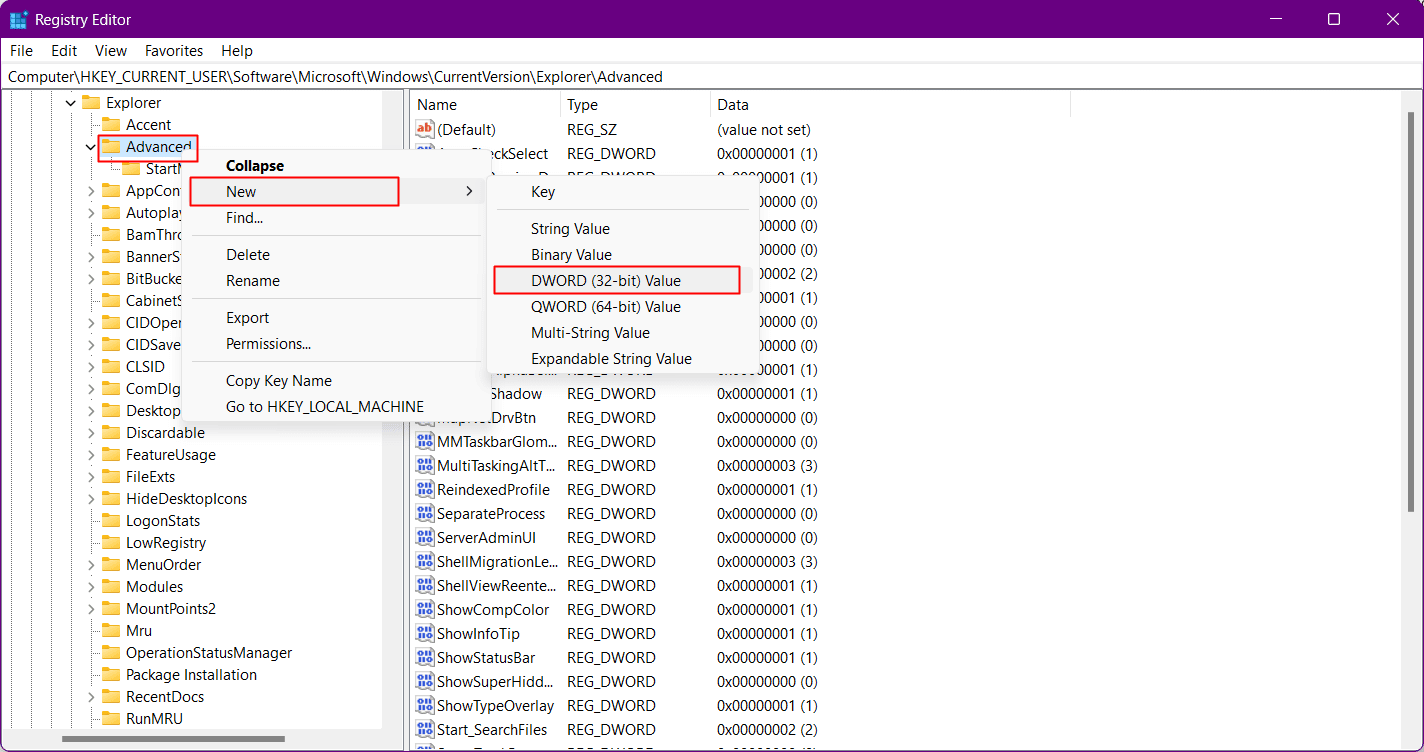
Task: Click the ShellMigrationLe DWORD icon
Action: point(425,561)
